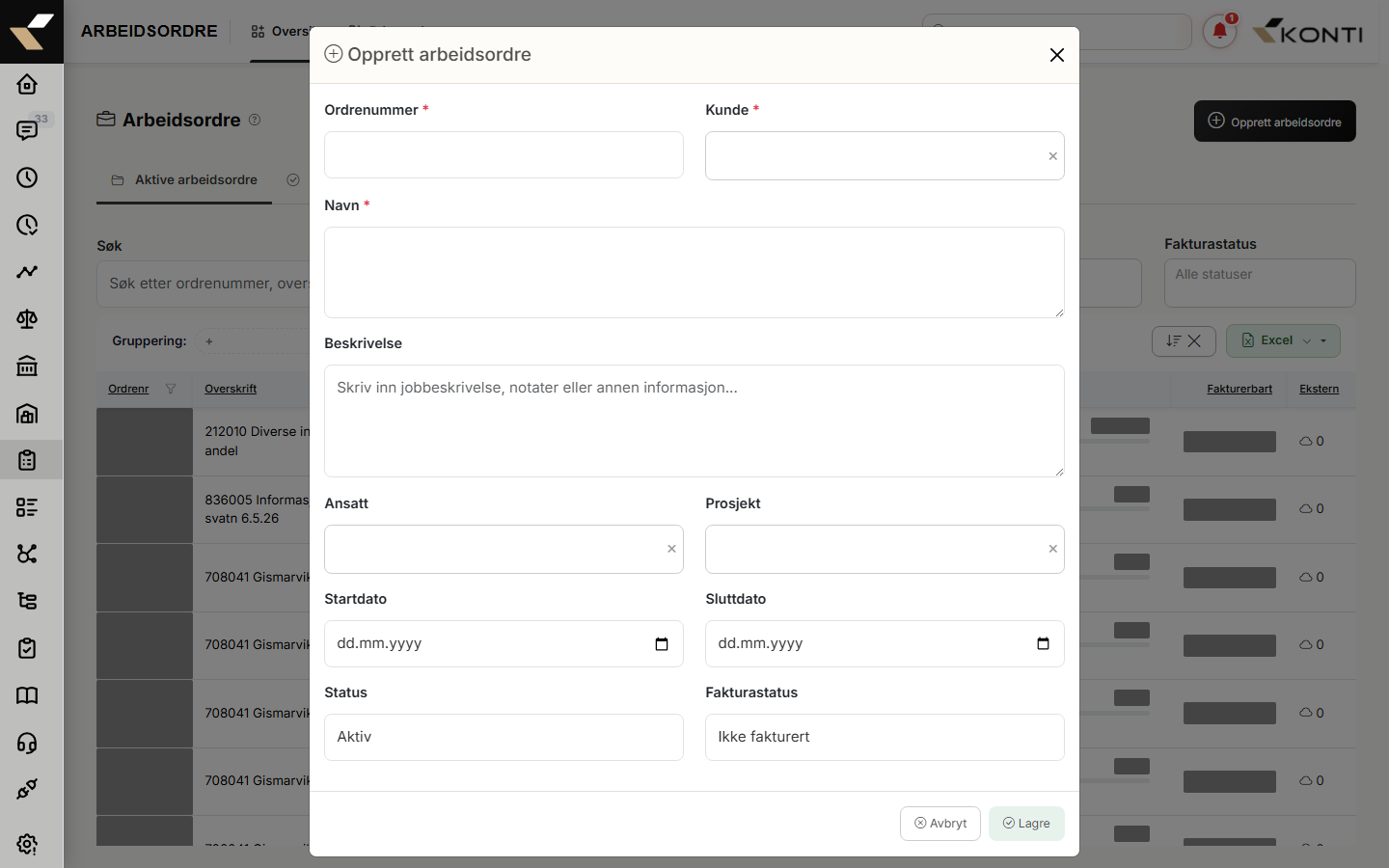Focus the Navn text area
The width and height of the screenshot is (1389, 868).
tap(694, 272)
